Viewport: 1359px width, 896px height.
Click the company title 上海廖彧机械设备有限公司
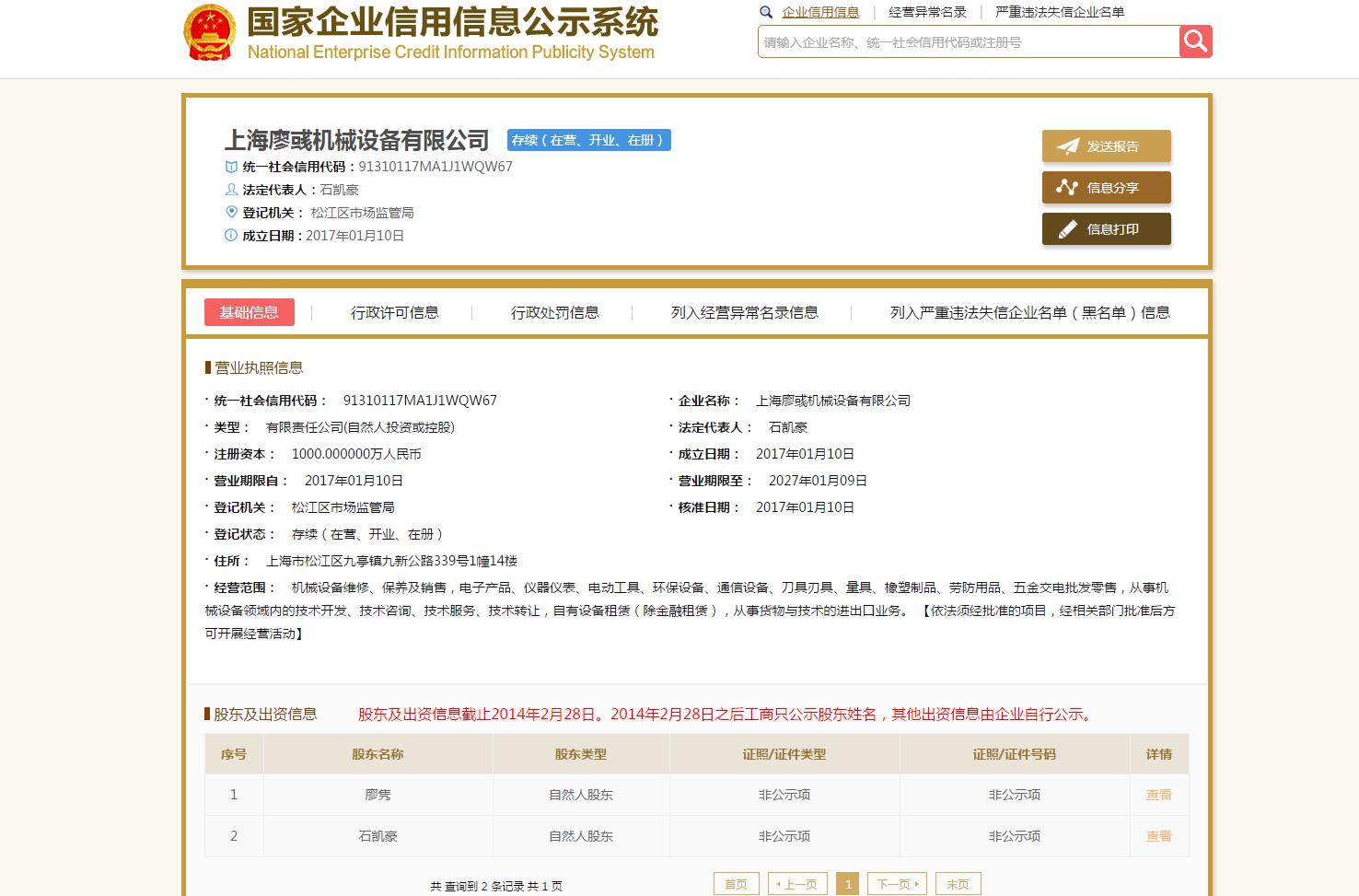[357, 140]
